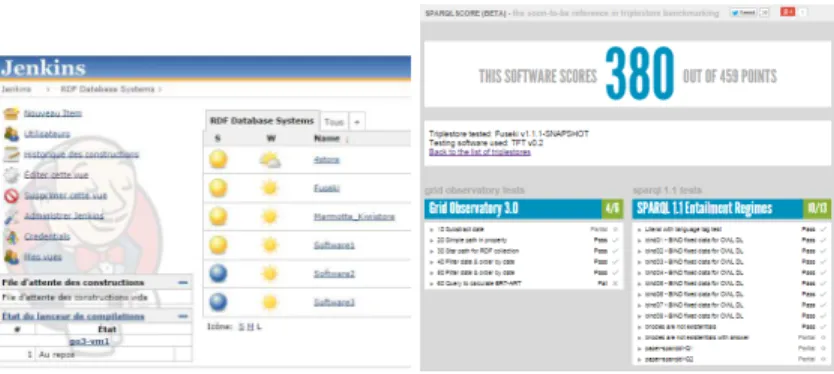Click the 'Au repos' executor status text

click(x=56, y=354)
